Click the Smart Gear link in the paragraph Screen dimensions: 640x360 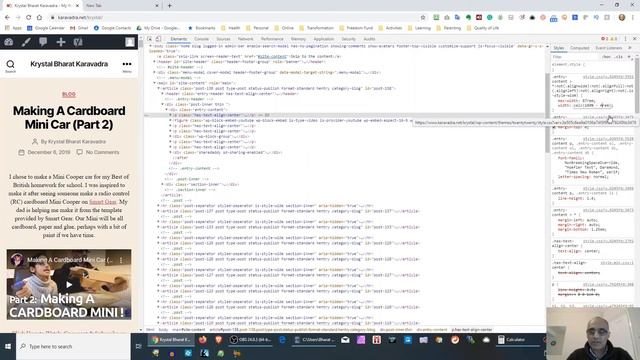[103, 202]
